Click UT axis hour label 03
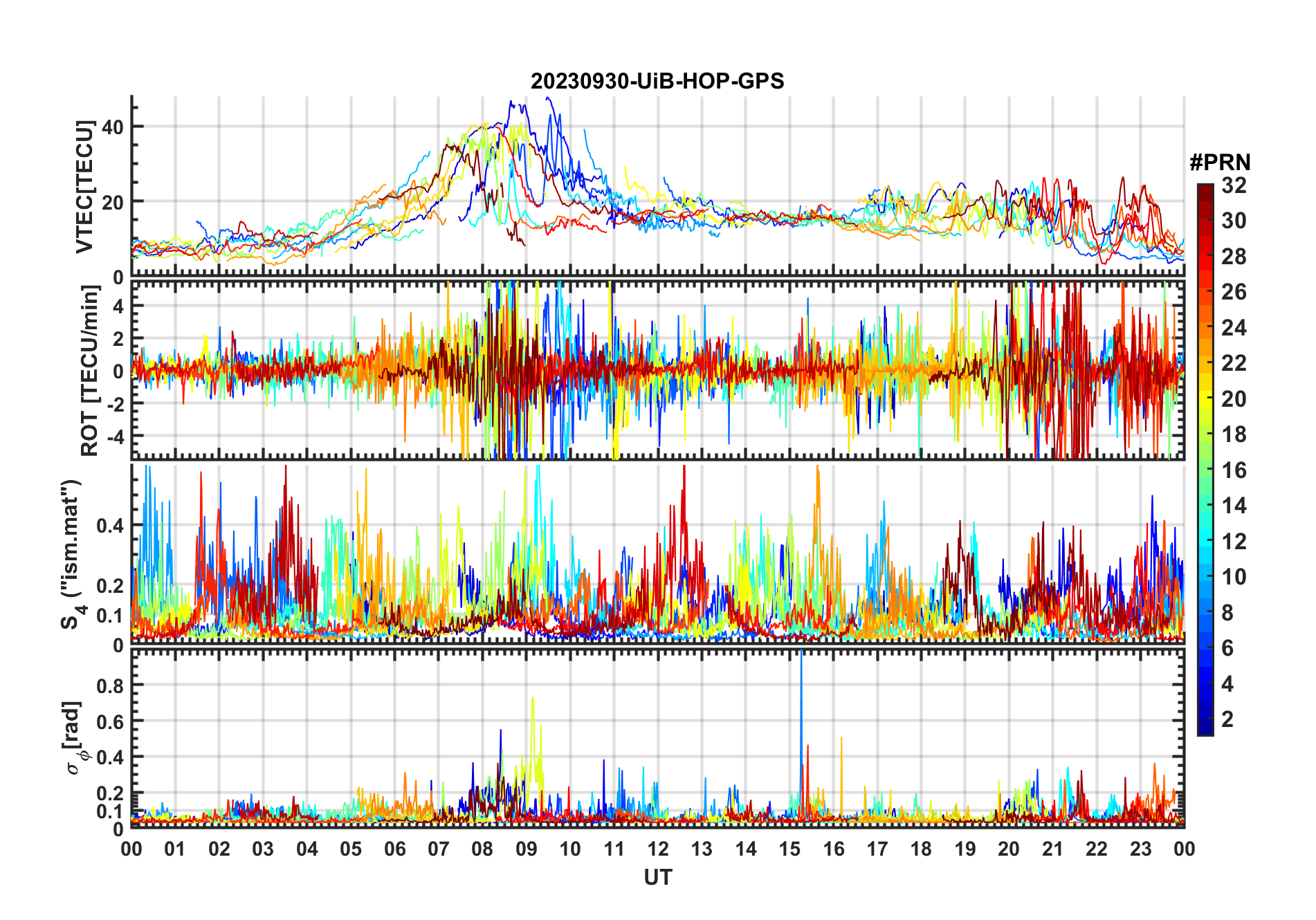This screenshot has height=920, width=1316. pyautogui.click(x=263, y=849)
